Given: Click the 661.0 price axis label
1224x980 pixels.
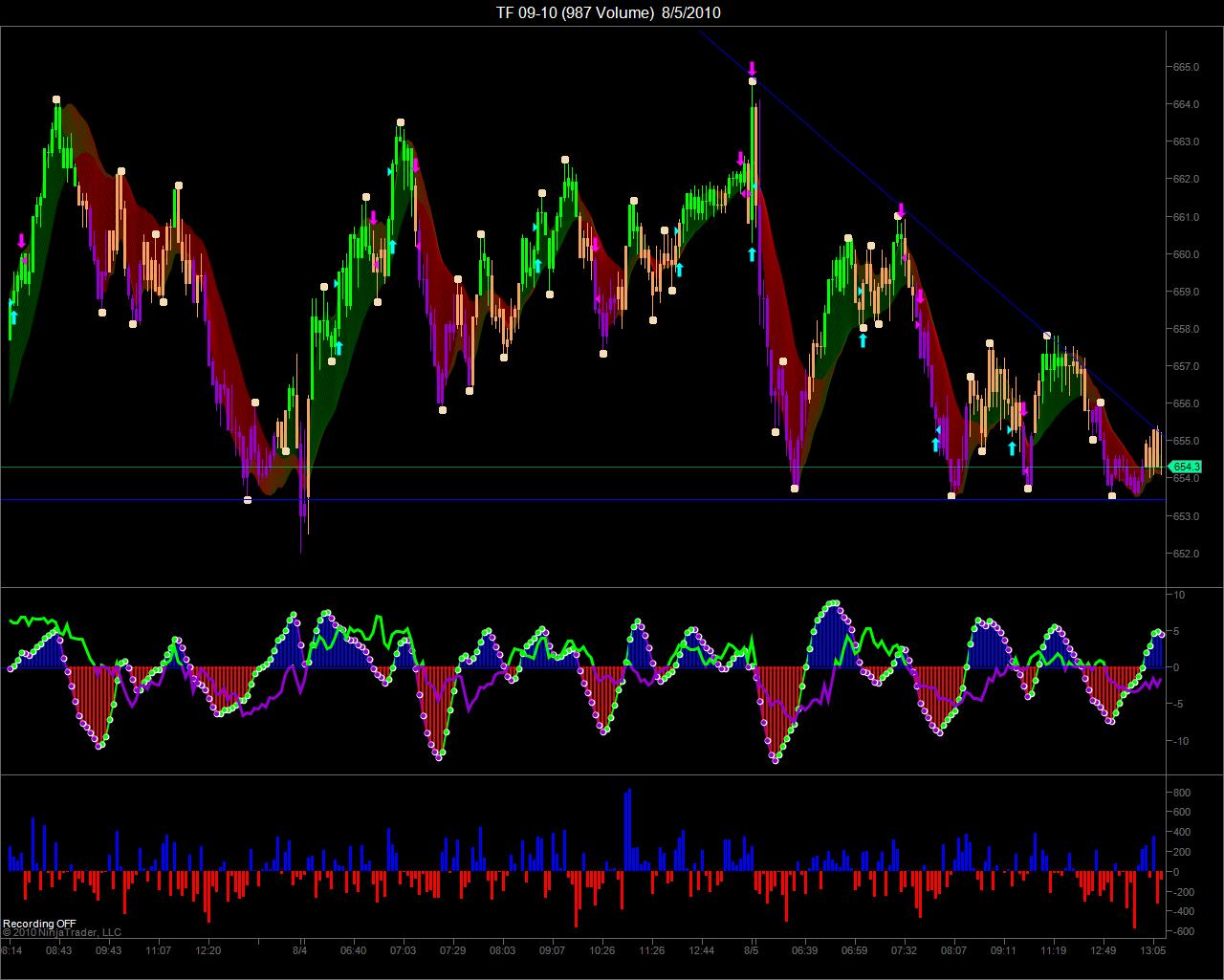Looking at the screenshot, I should tap(1187, 217).
